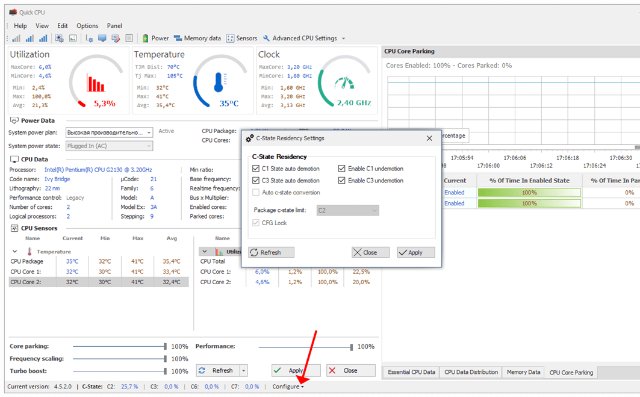
Task: Open the Sensors toolbar item
Action: (242, 38)
